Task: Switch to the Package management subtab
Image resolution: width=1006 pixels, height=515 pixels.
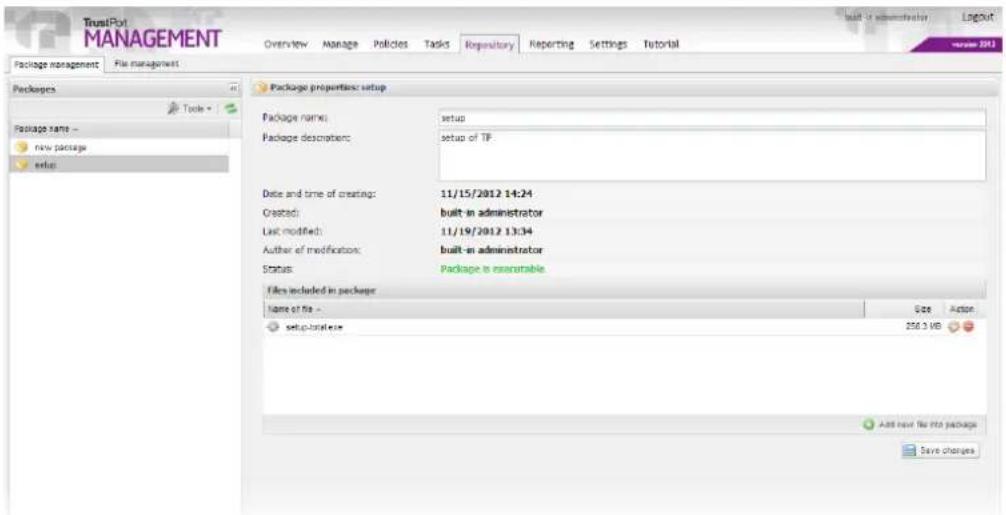Action: (56, 65)
